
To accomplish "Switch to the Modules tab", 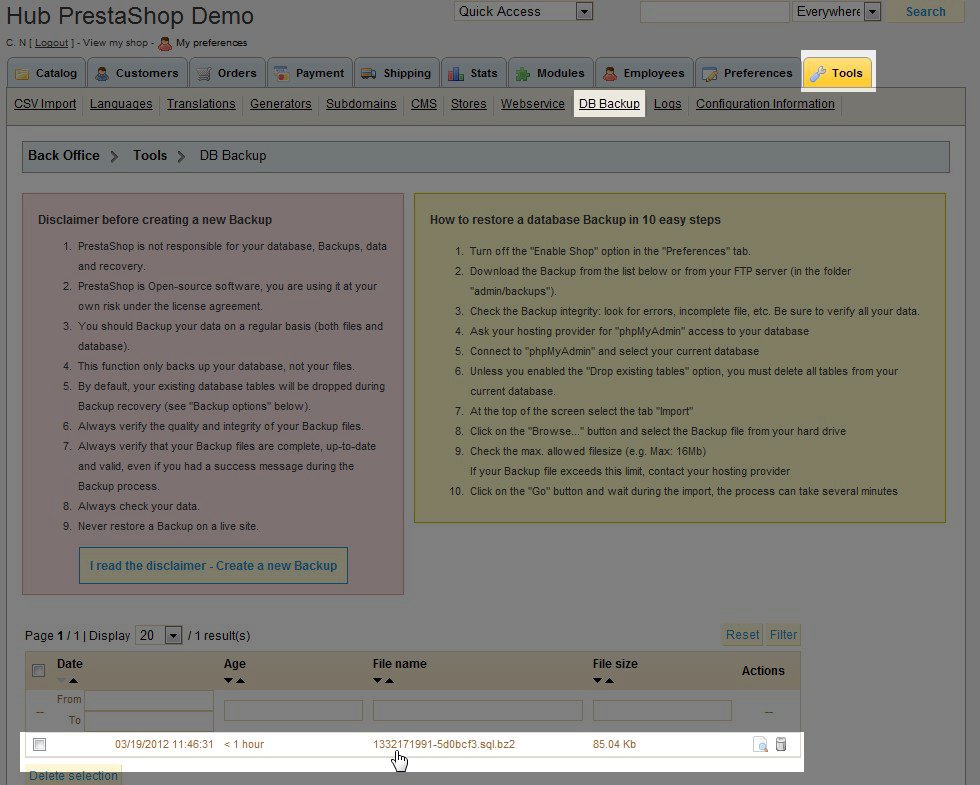I will point(550,73).
